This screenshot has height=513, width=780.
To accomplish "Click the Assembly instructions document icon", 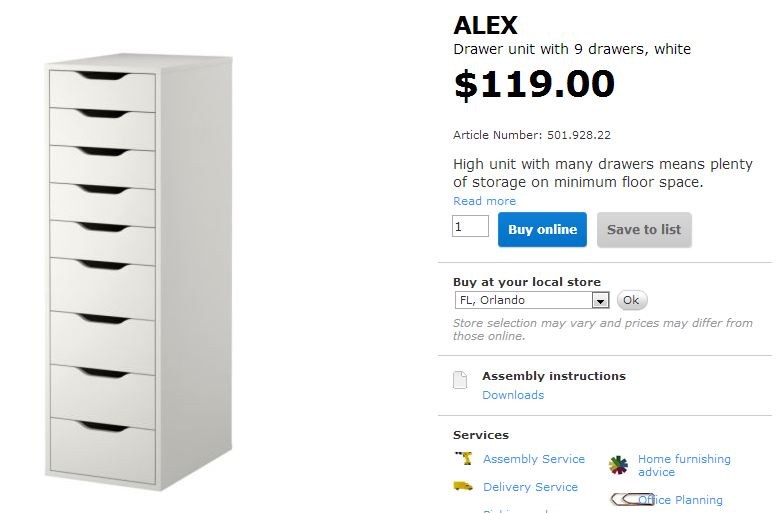I will (460, 380).
